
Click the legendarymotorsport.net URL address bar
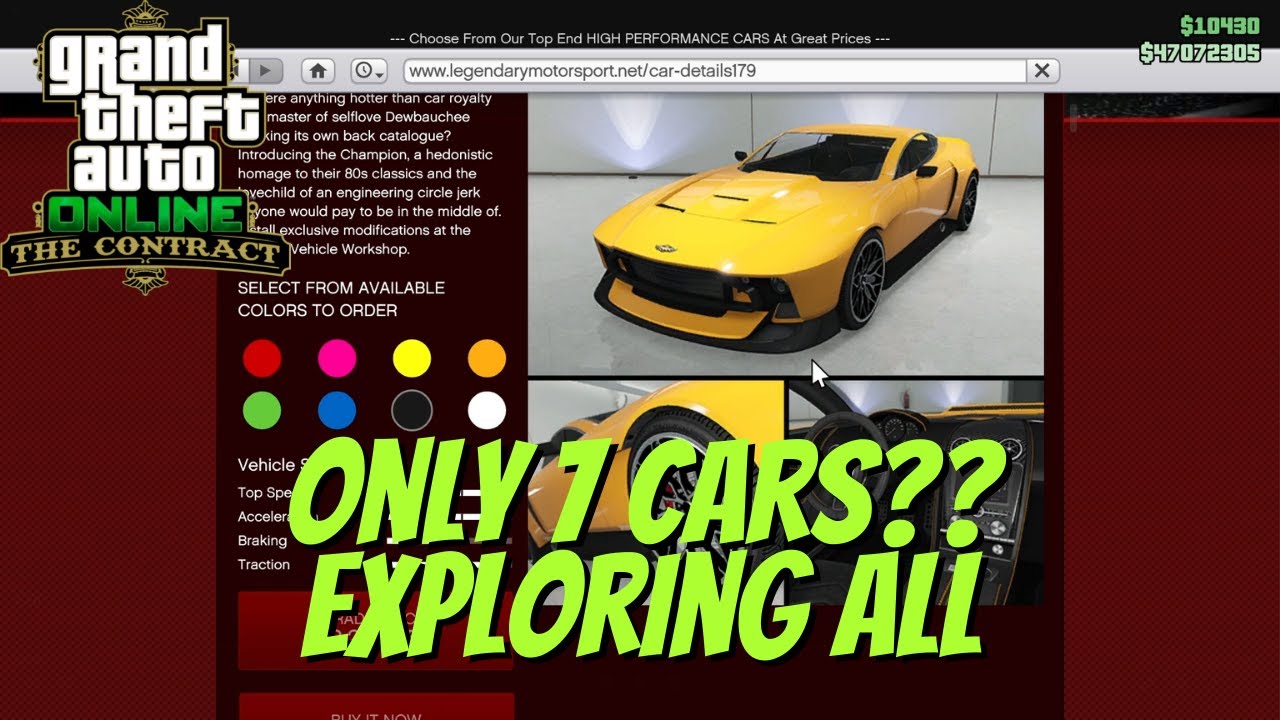[x=715, y=71]
